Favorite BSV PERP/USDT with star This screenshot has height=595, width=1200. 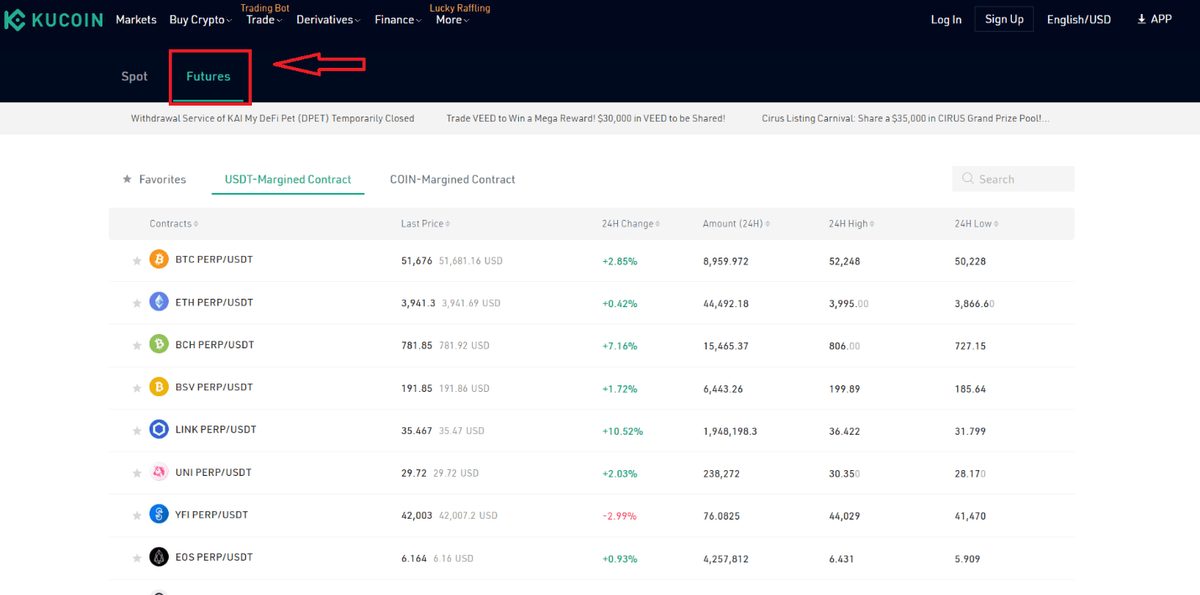click(x=137, y=388)
